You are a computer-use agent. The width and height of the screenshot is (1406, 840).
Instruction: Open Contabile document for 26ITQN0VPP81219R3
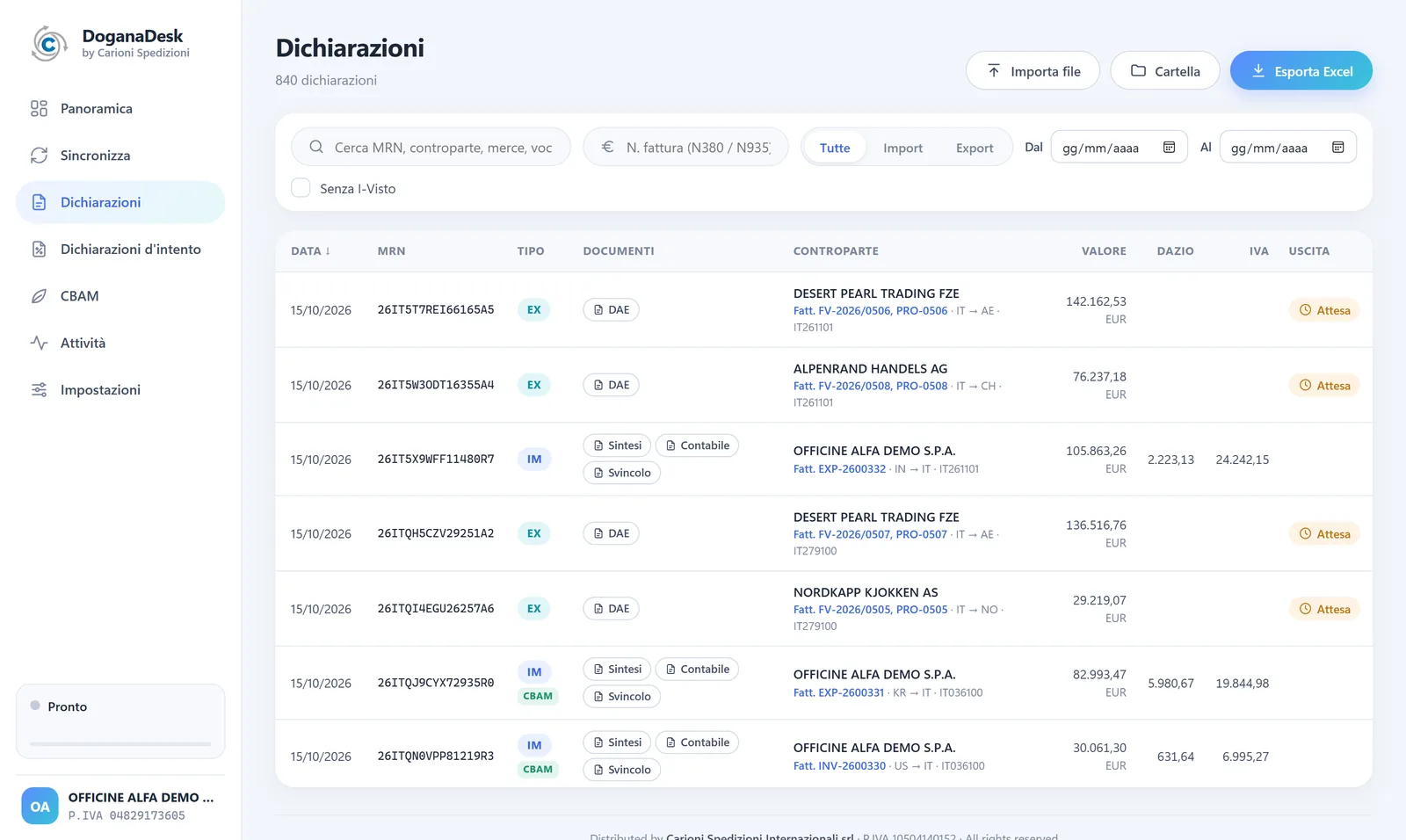(x=698, y=742)
